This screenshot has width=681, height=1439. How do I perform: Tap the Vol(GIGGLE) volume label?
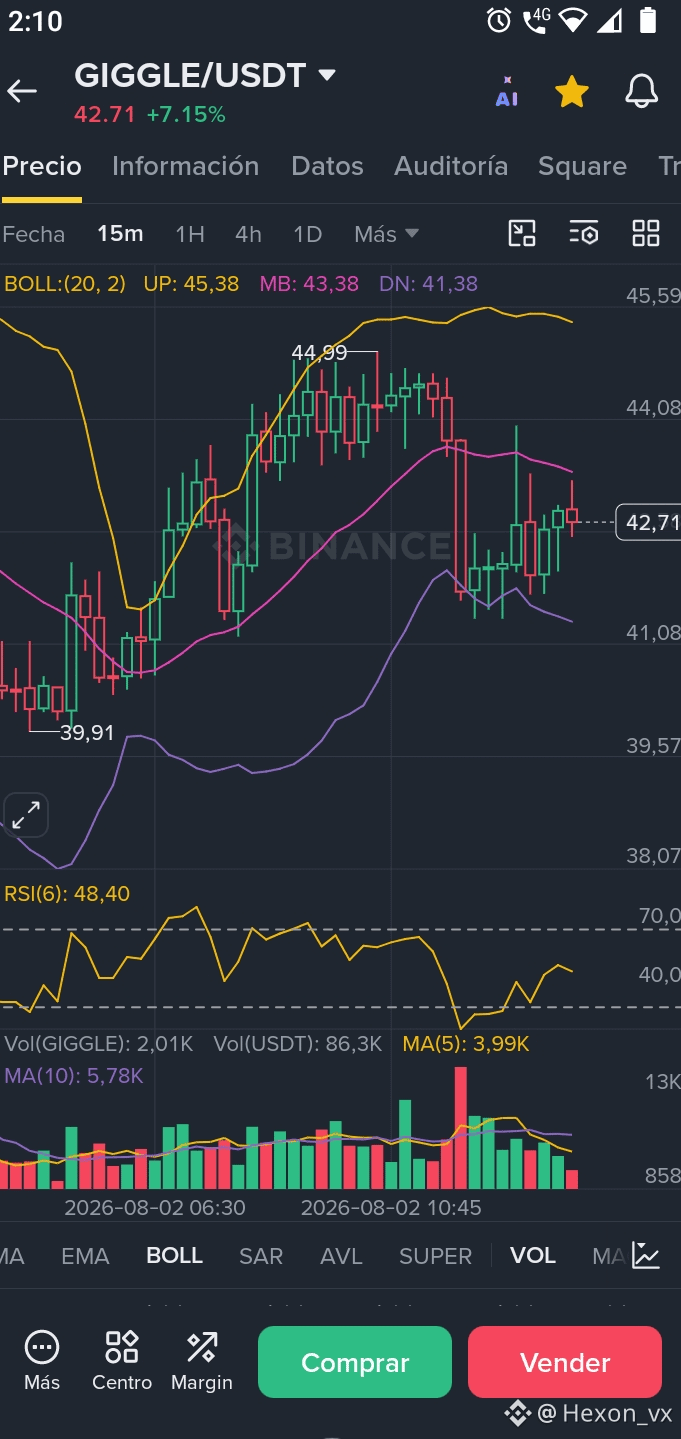pyautogui.click(x=99, y=1044)
